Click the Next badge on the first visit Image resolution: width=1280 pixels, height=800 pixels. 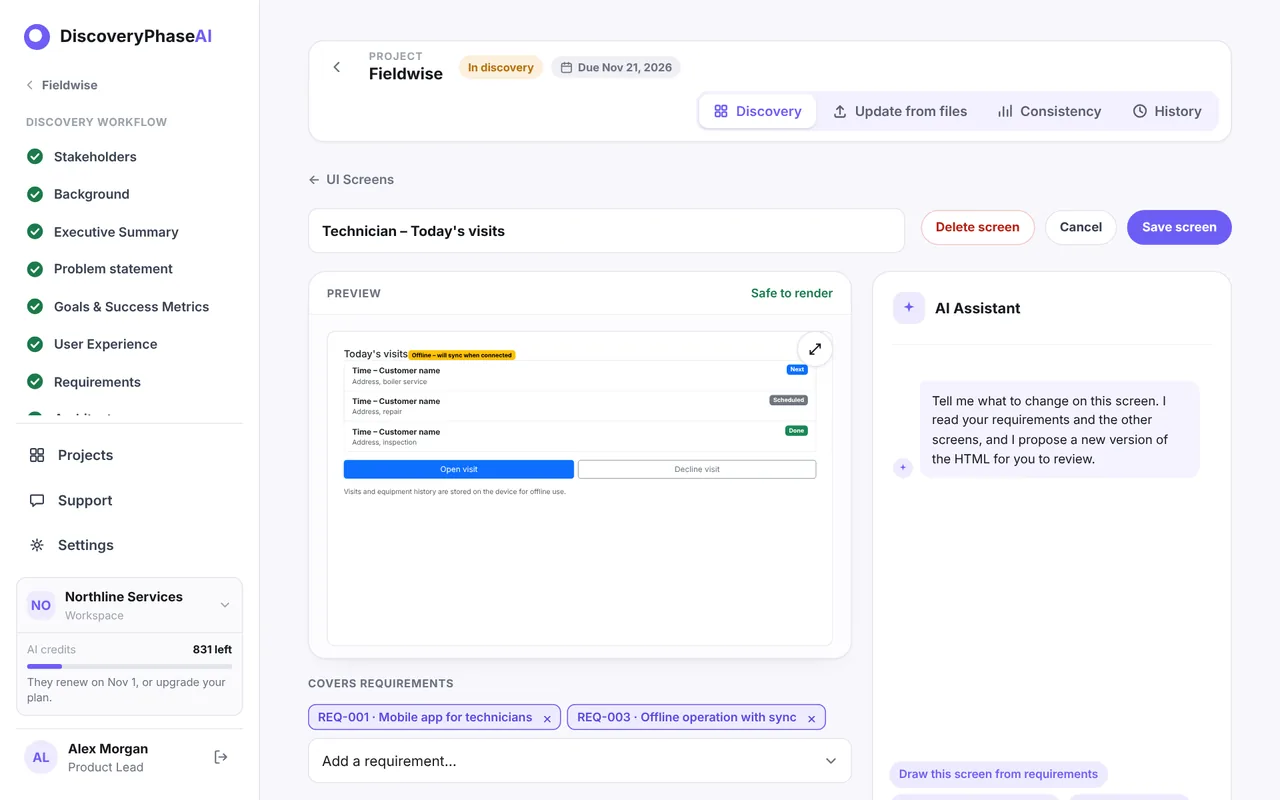click(797, 369)
